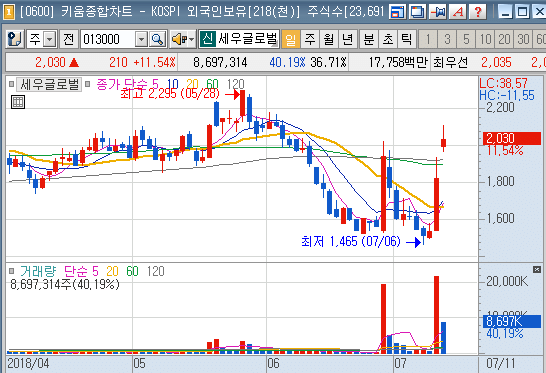Click the +11.54% change value
Viewport: 546px width, 373px height.
[x=155, y=62]
